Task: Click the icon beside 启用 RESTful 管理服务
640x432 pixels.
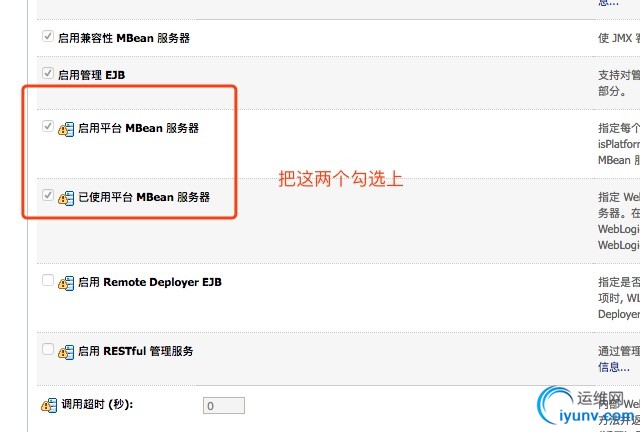Action: click(67, 351)
